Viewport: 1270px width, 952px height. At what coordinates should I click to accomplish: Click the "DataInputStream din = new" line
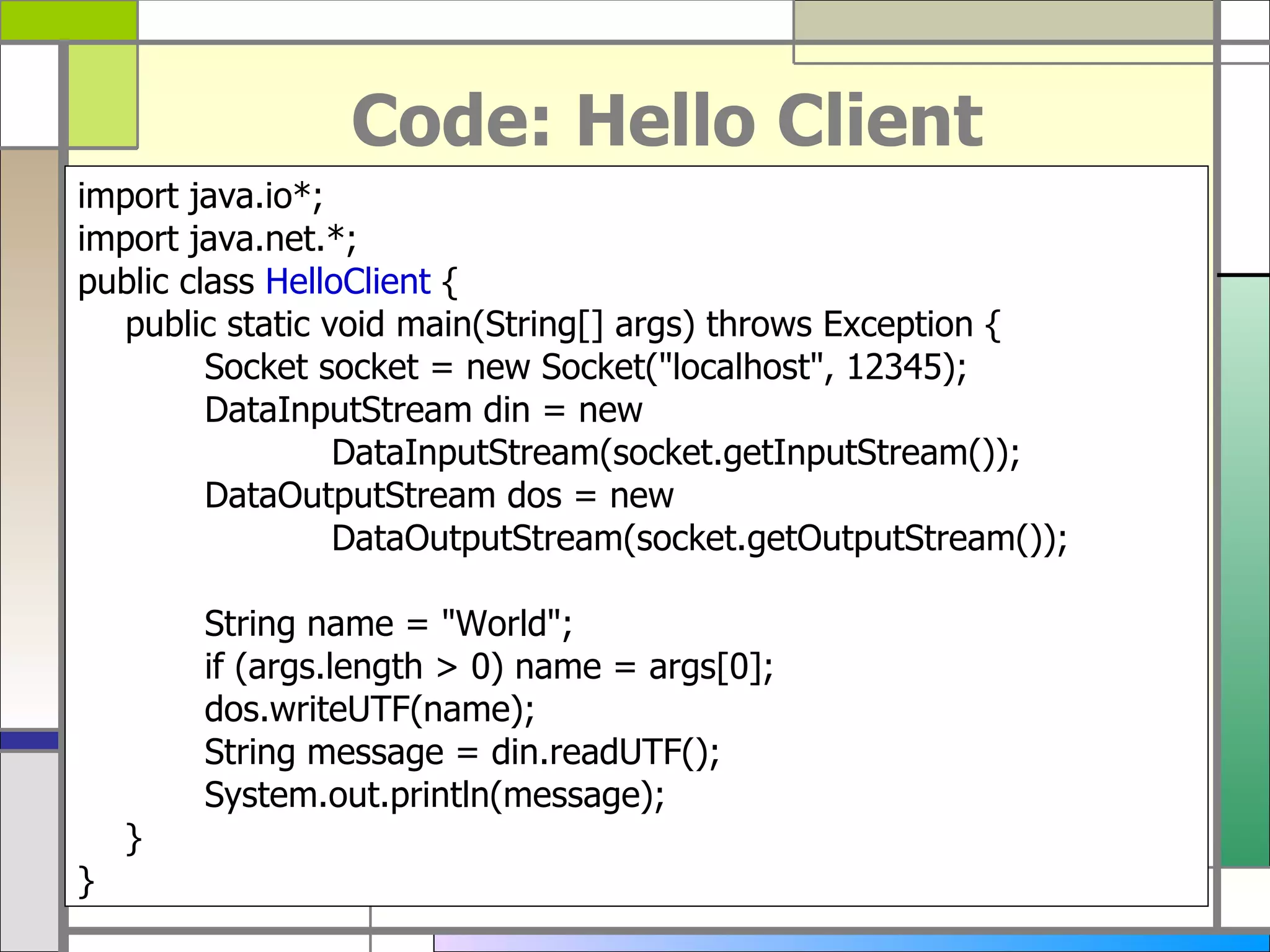[x=423, y=410]
